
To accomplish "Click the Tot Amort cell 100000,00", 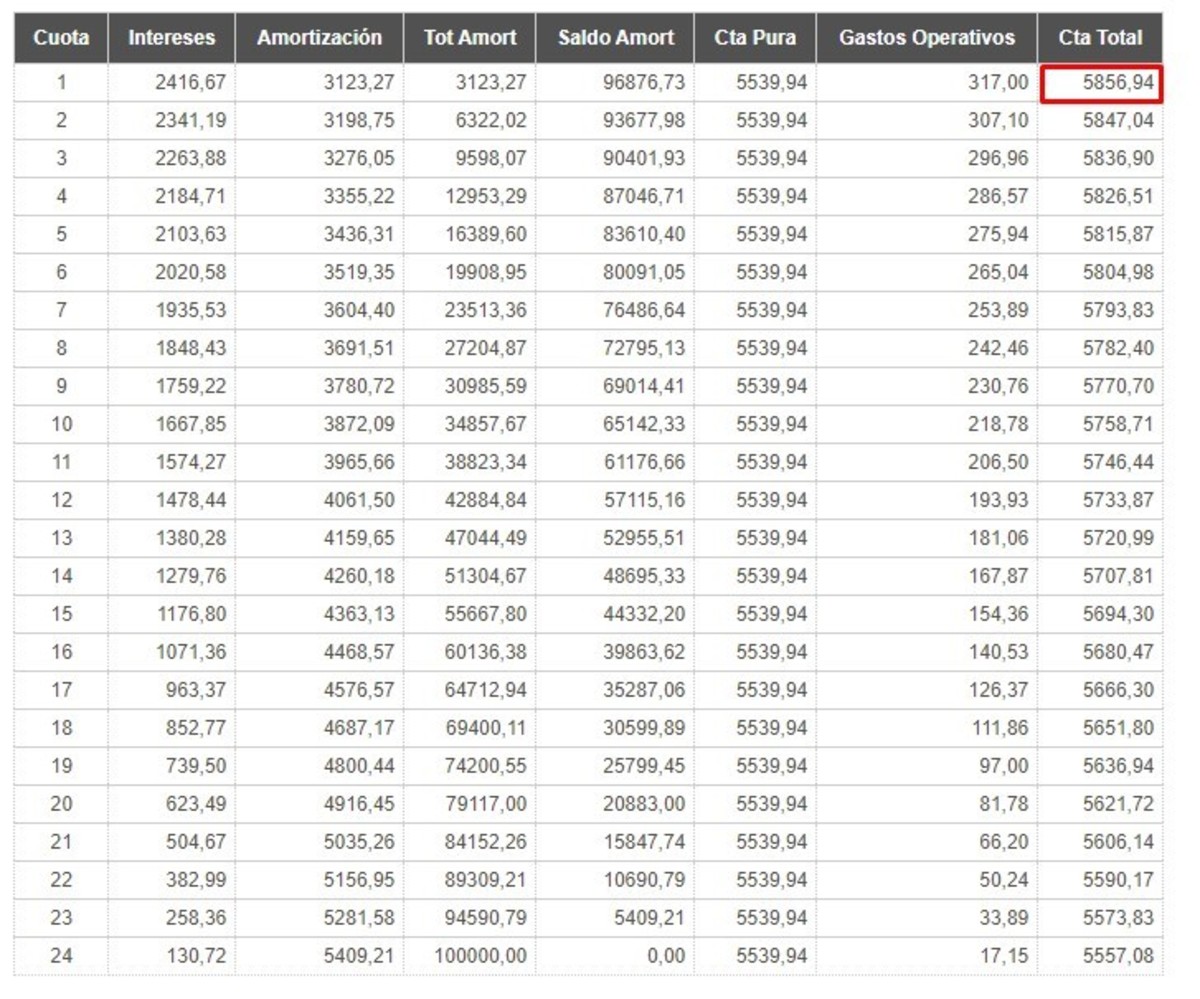I will coord(480,956).
